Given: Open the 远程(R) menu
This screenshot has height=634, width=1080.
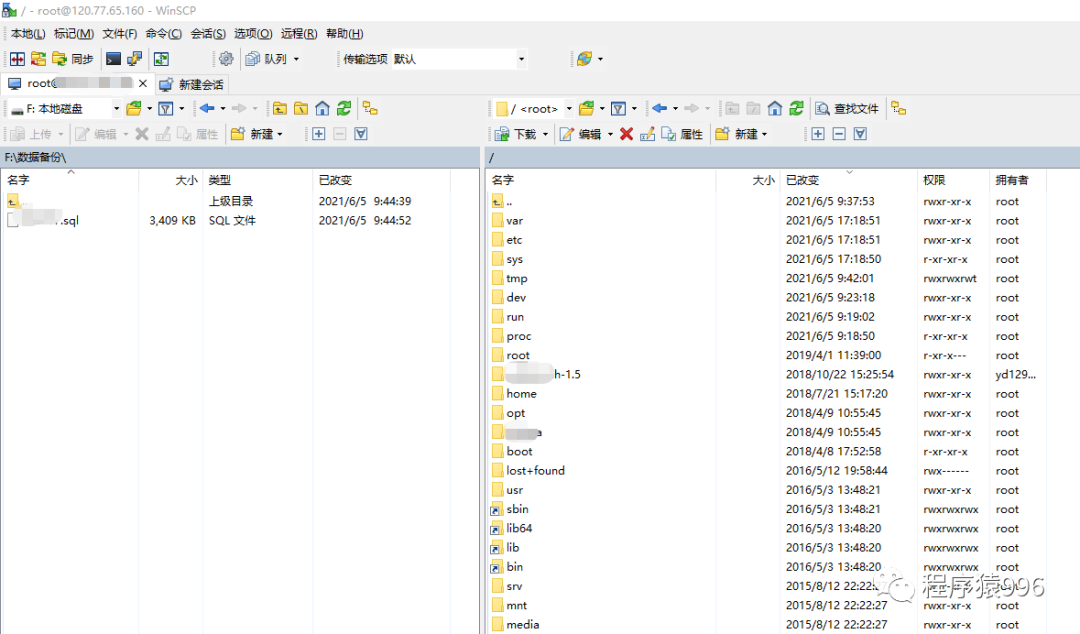Looking at the screenshot, I should coord(299,34).
